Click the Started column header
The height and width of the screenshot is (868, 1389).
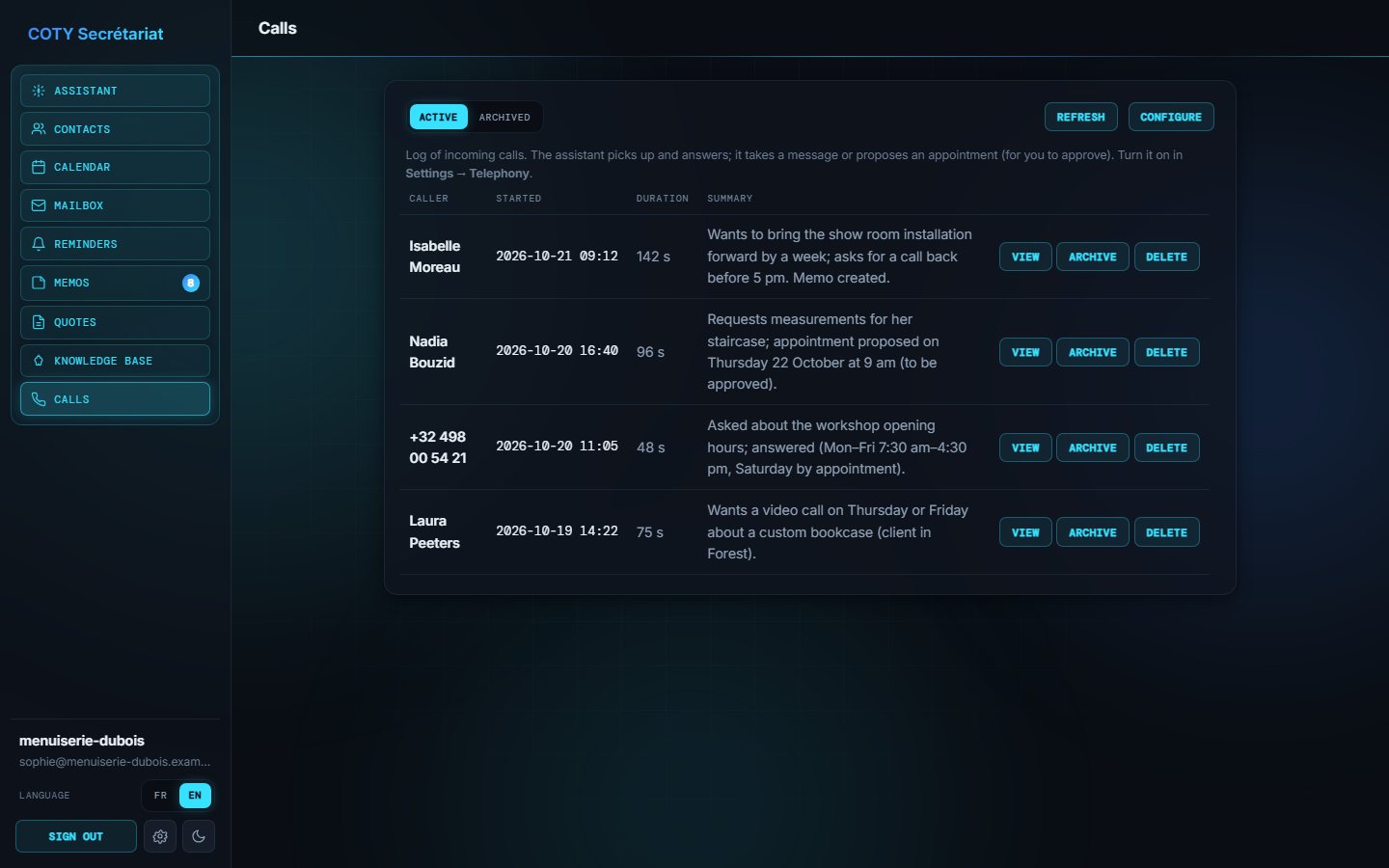[x=519, y=199]
